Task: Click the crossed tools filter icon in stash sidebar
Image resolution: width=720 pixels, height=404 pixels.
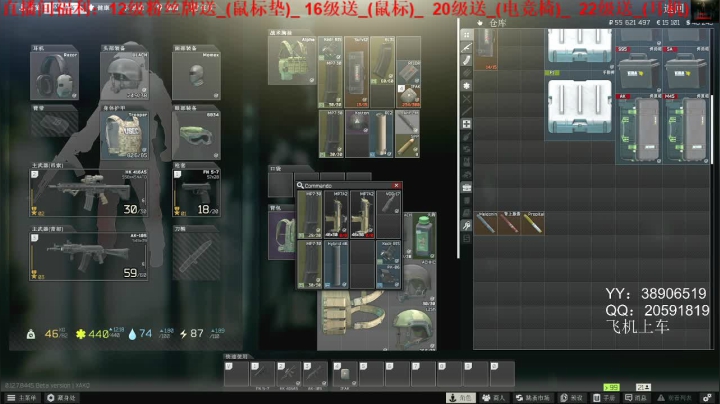Action: (467, 99)
